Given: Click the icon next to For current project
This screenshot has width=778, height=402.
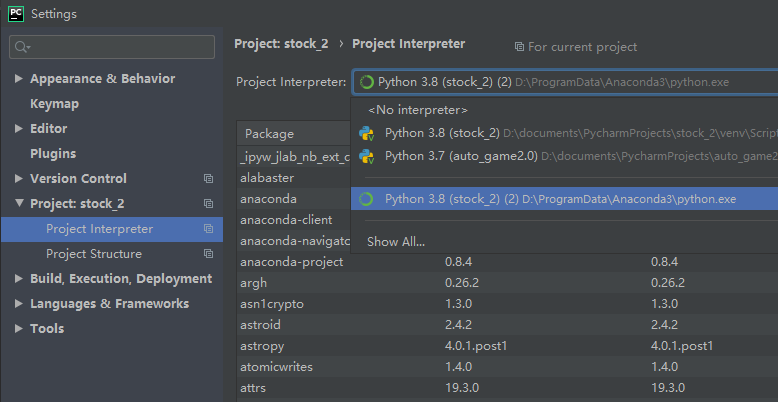Looking at the screenshot, I should point(519,47).
